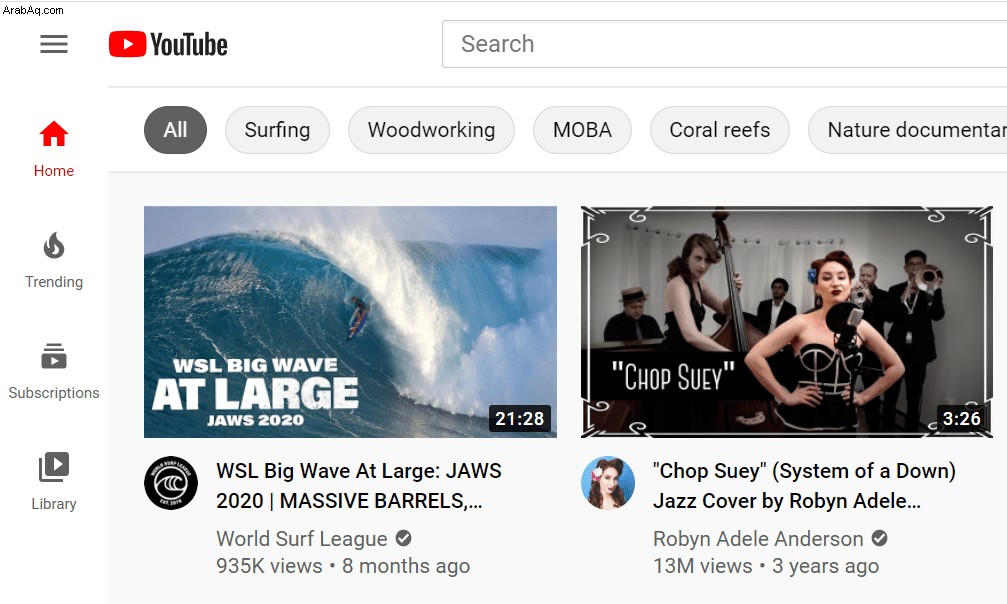Click the YouTube logo

(x=168, y=44)
